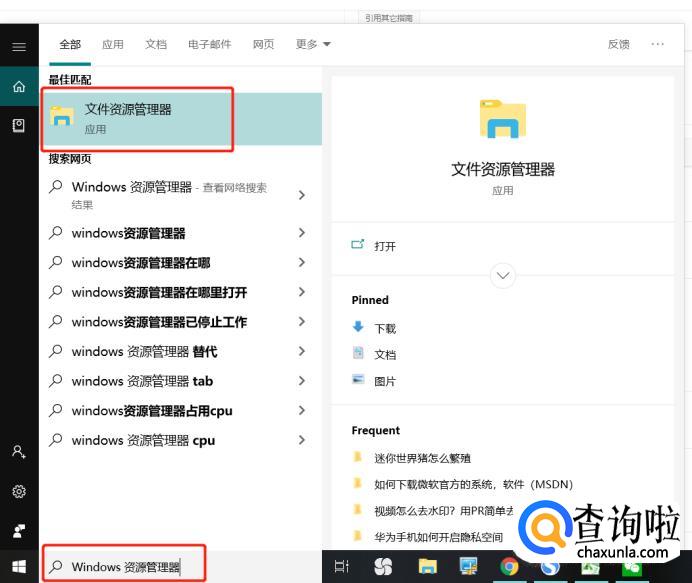Expand arrow for Windows 资源管理器 web search

(x=302, y=195)
